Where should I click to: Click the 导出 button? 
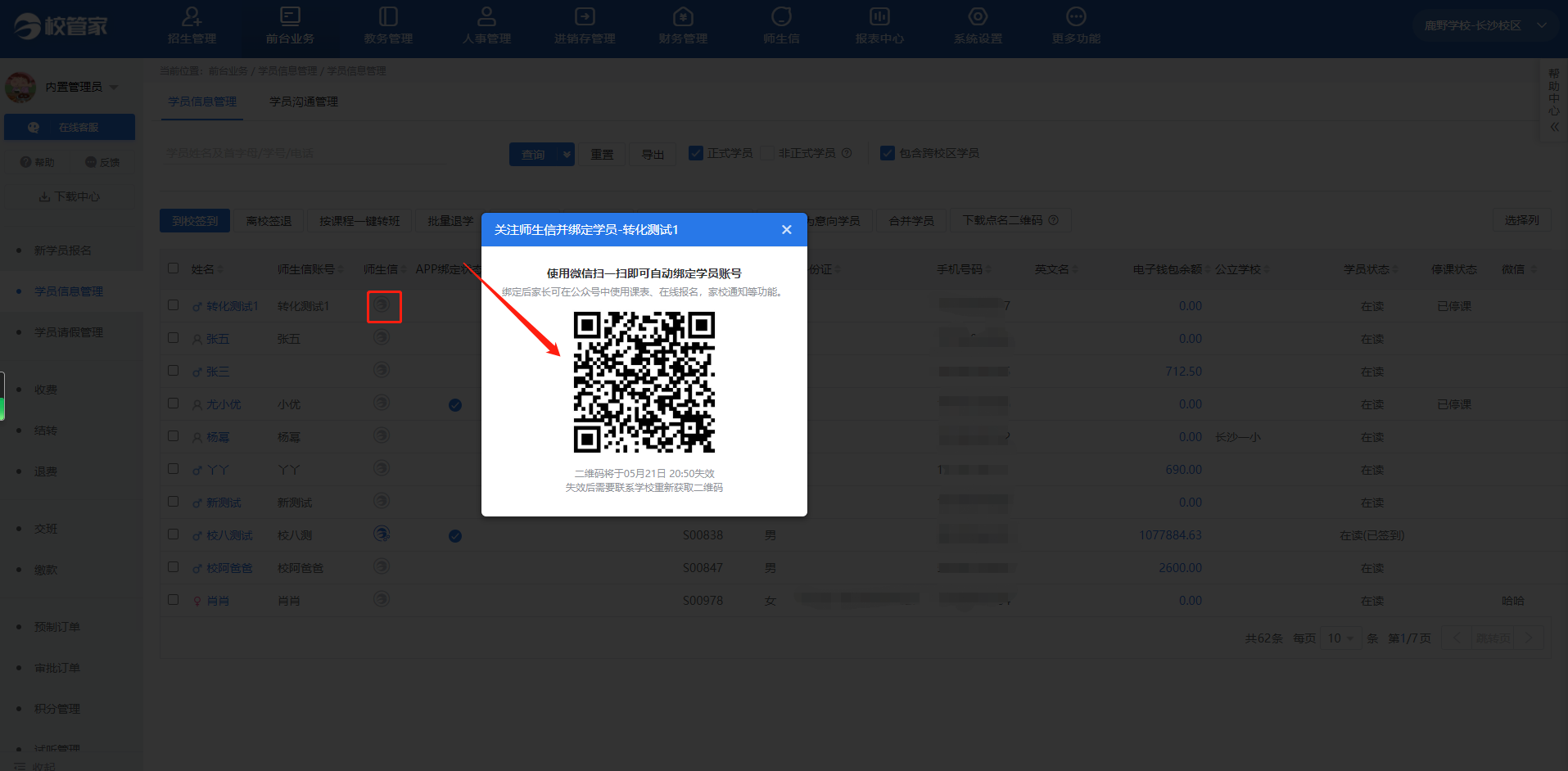coord(653,154)
